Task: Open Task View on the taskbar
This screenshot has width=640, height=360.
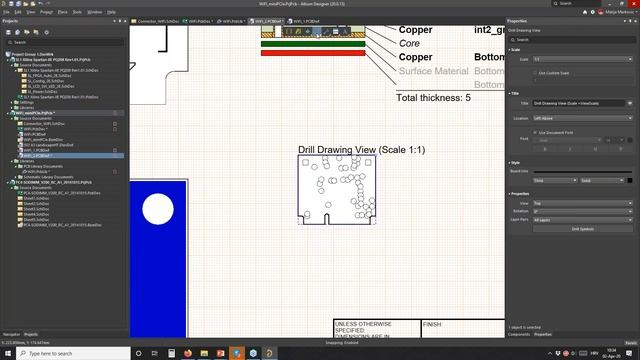Action: (x=155, y=353)
